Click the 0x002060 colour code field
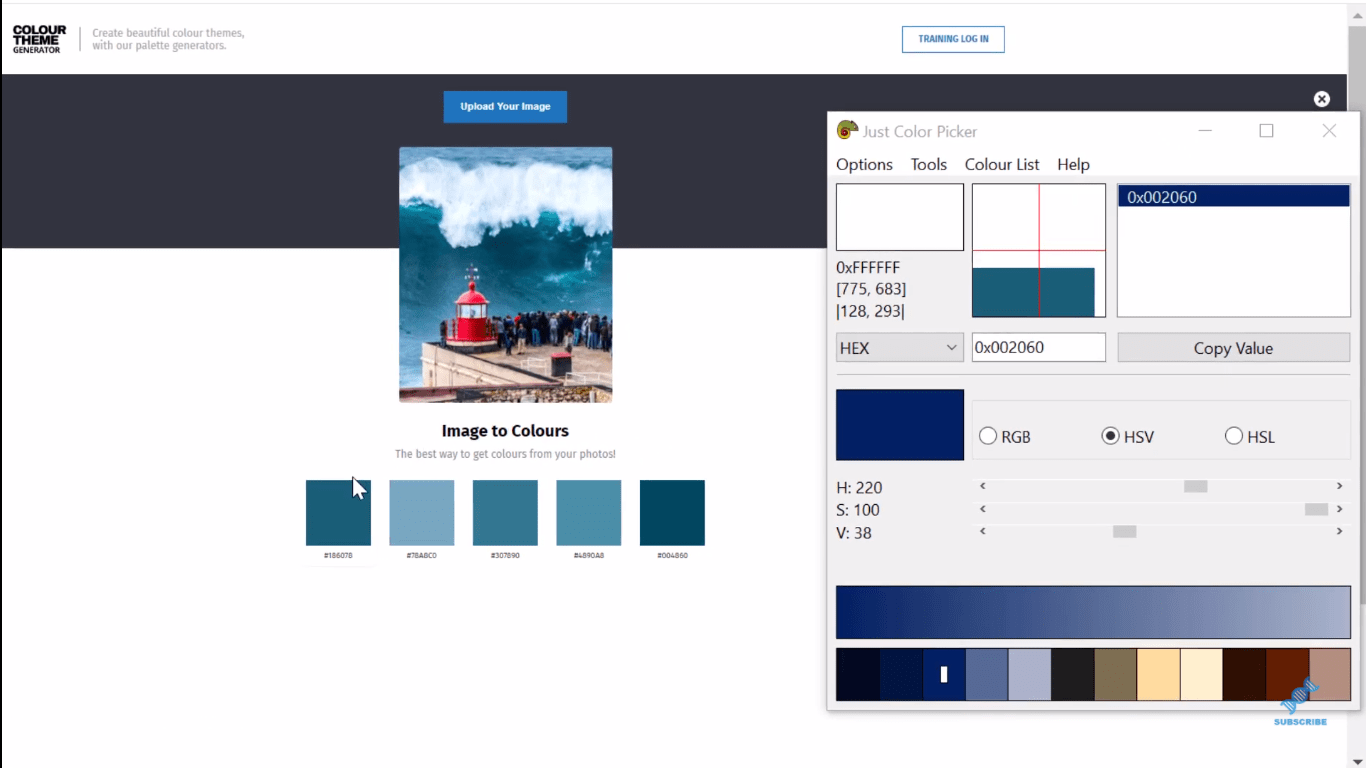 click(1038, 347)
